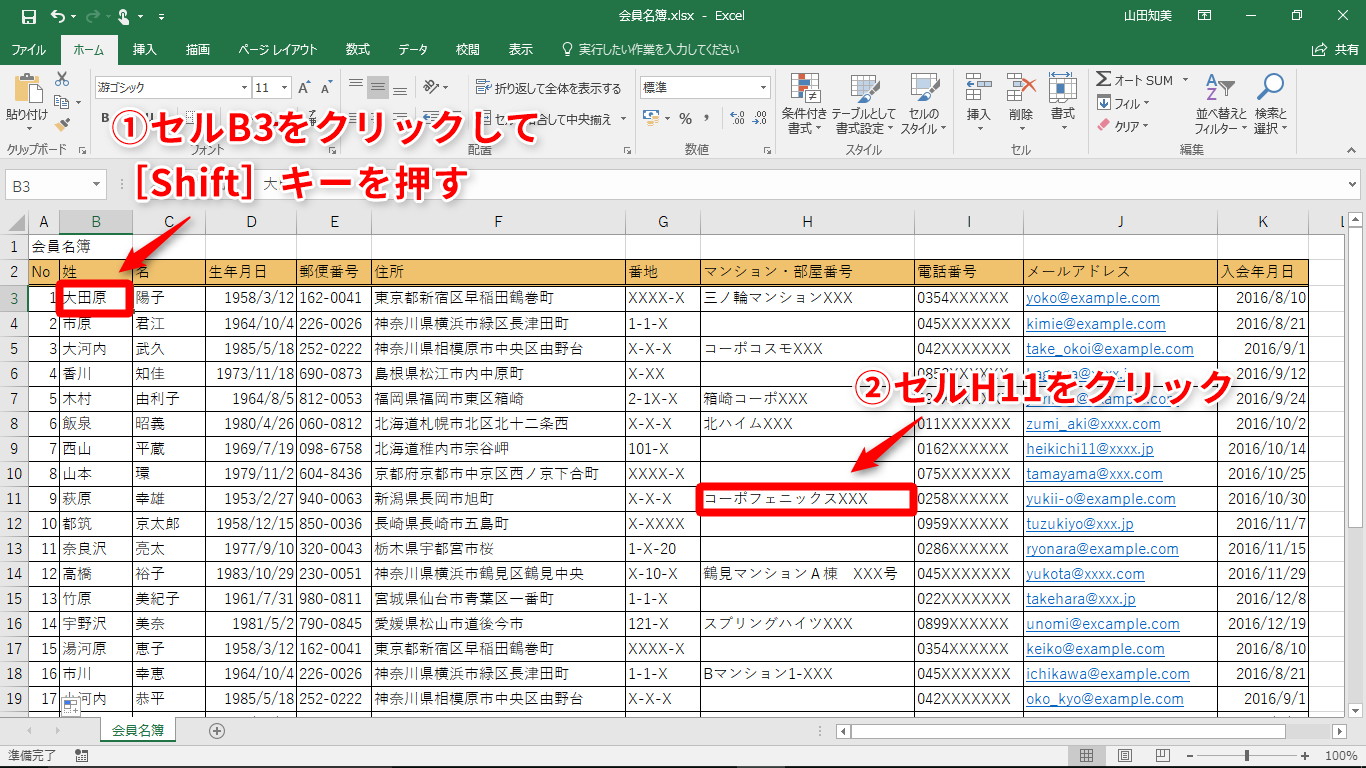Click the macro record icon in status bar
The height and width of the screenshot is (768, 1366).
[80, 756]
